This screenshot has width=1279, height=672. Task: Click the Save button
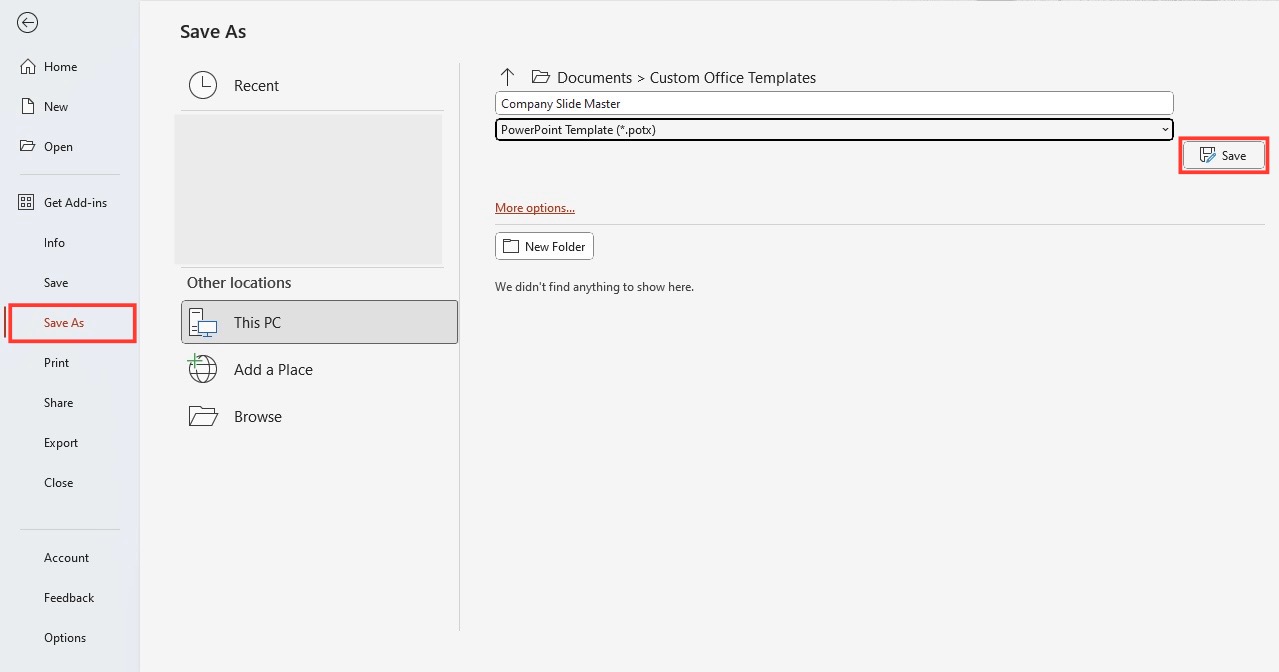click(x=1224, y=155)
